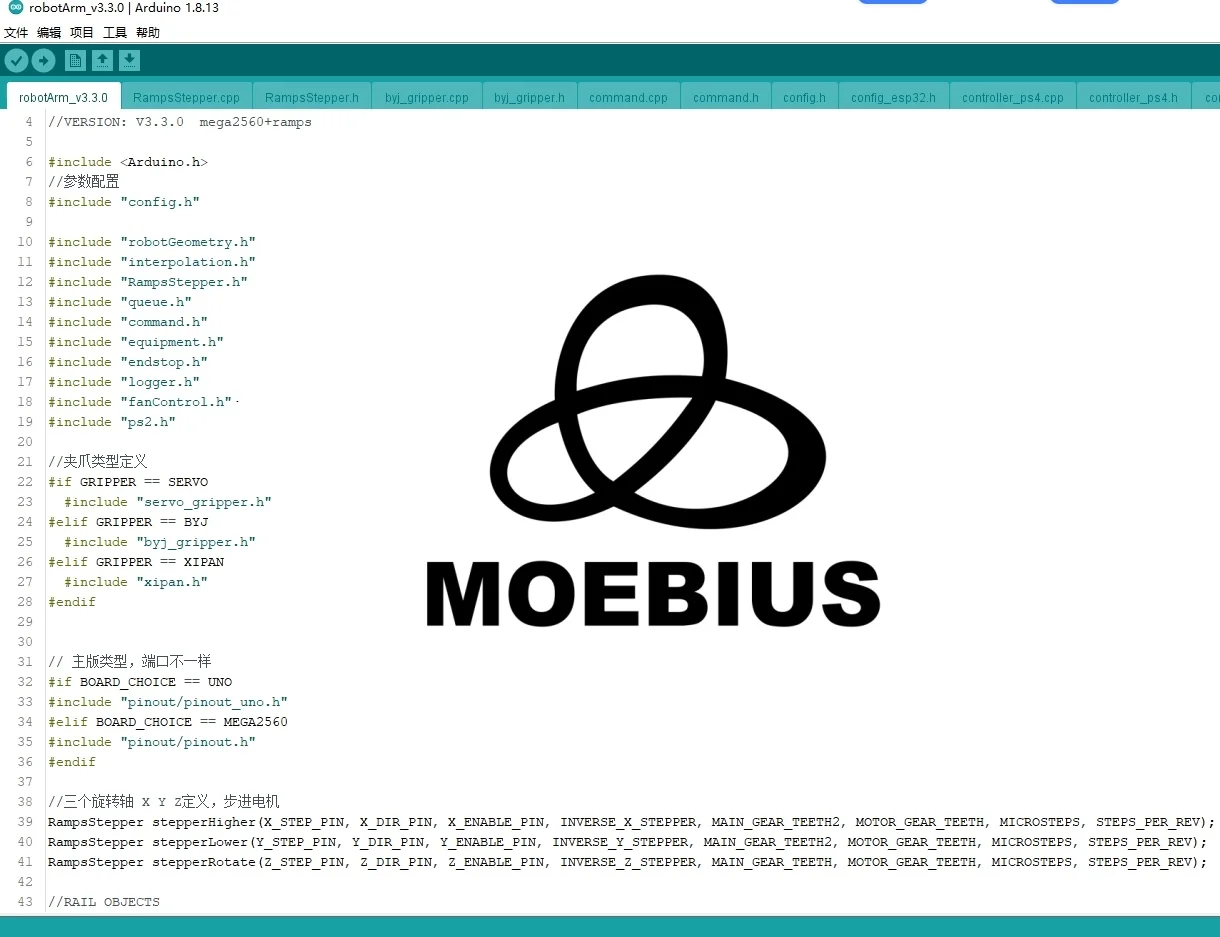Screen dimensions: 1220x937
Task: Open the 工具 menu
Action: [x=115, y=33]
